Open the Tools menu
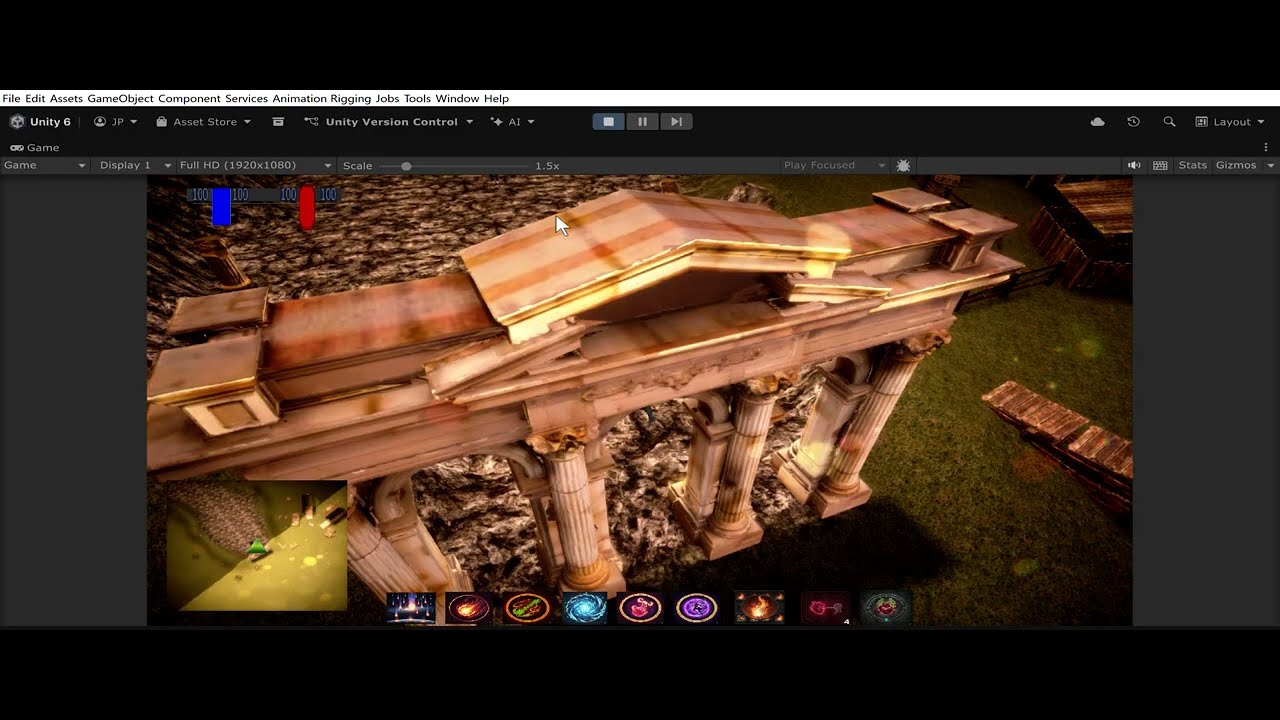Image resolution: width=1280 pixels, height=720 pixels. (417, 99)
